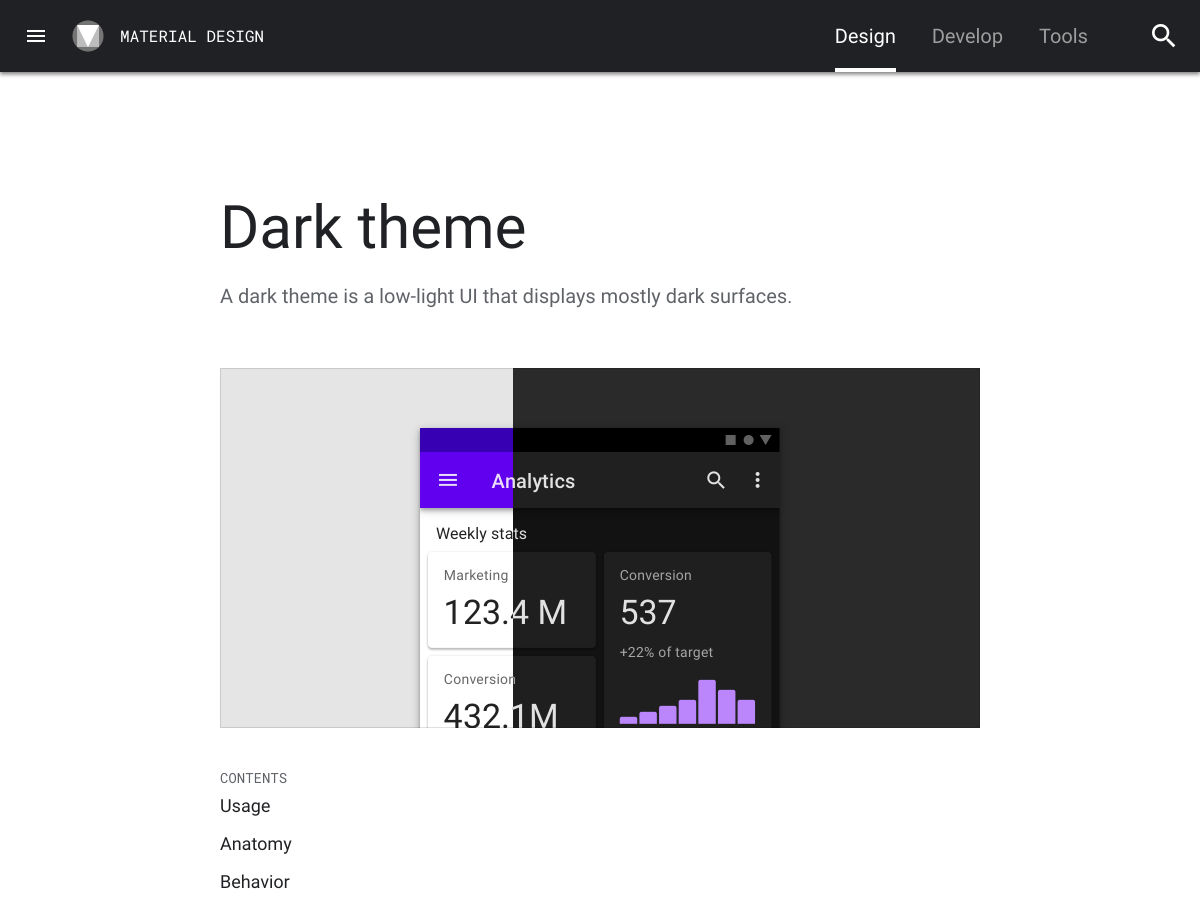Screen dimensions: 1200x900
Task: Click the Analytics app bar title
Action: tap(533, 481)
